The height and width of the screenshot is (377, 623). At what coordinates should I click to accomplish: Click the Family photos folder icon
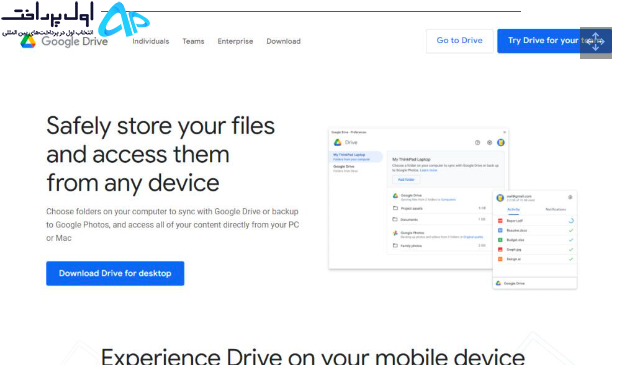click(395, 246)
